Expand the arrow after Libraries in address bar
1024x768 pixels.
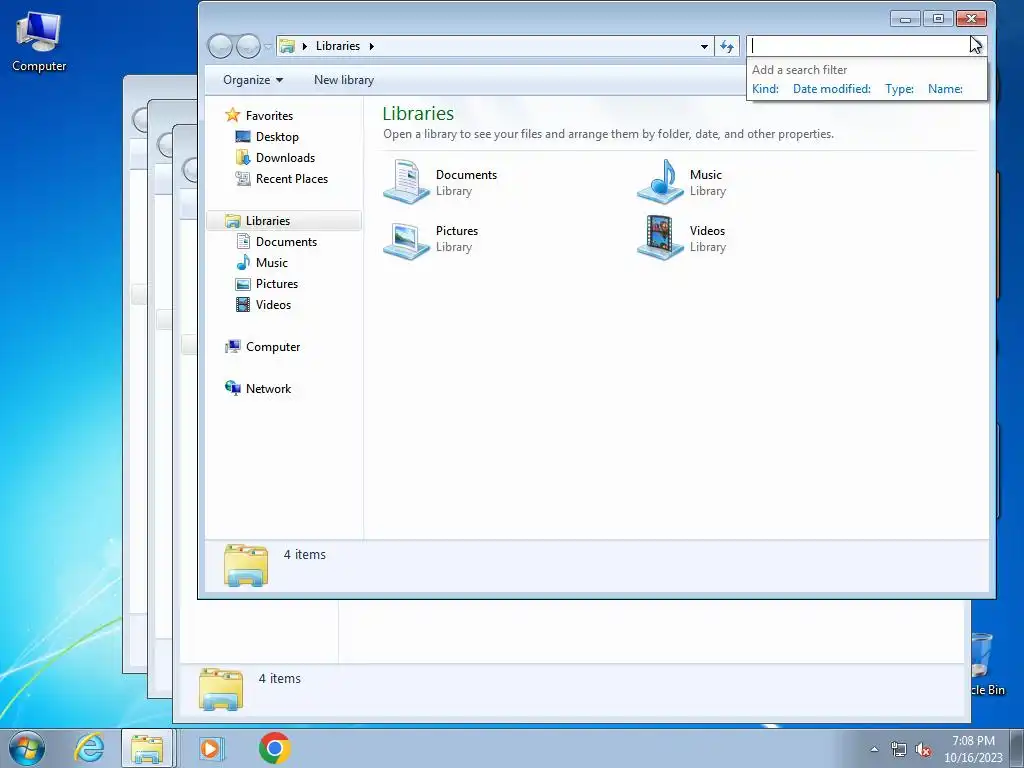[372, 46]
